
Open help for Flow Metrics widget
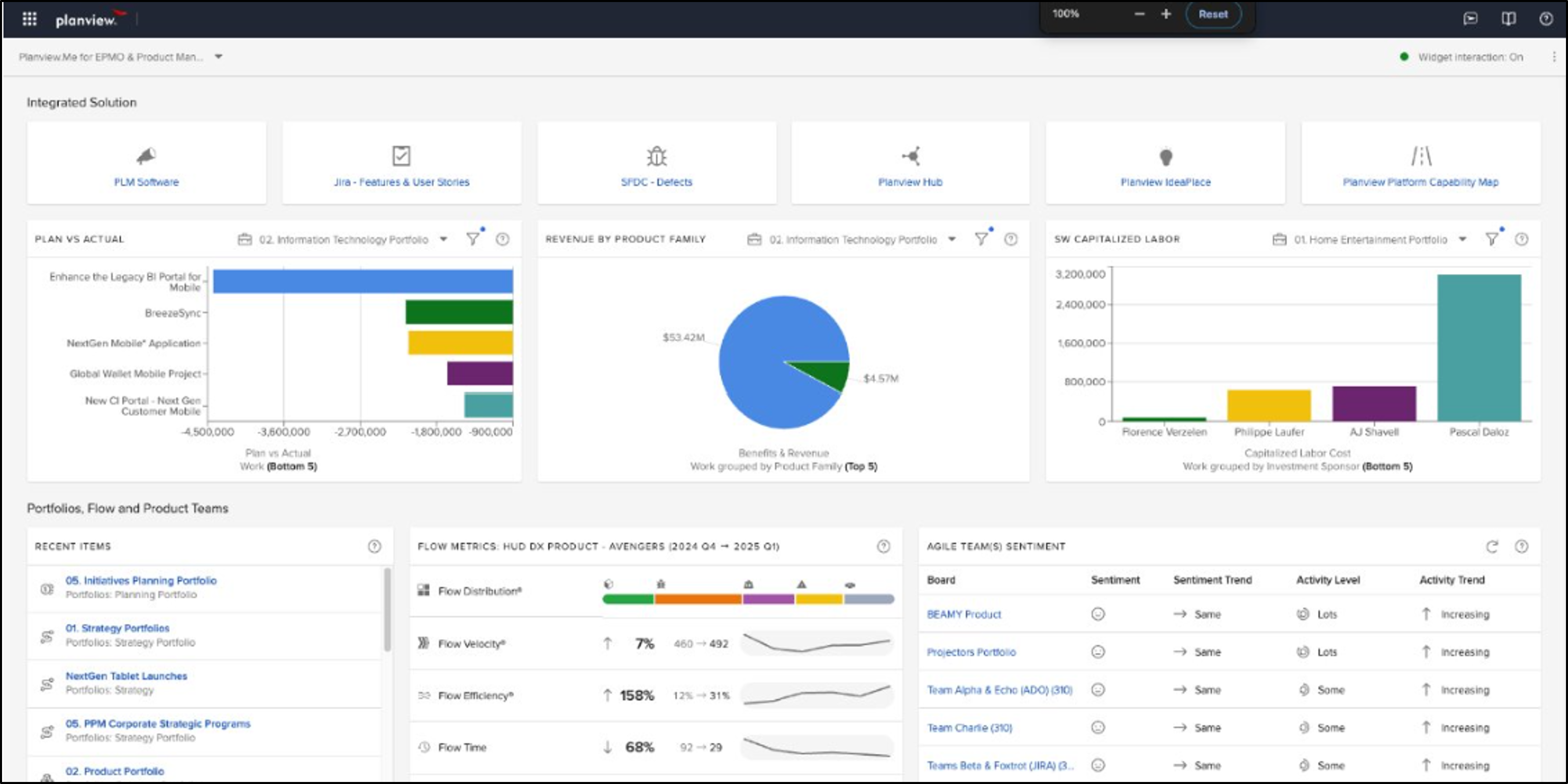click(x=883, y=546)
